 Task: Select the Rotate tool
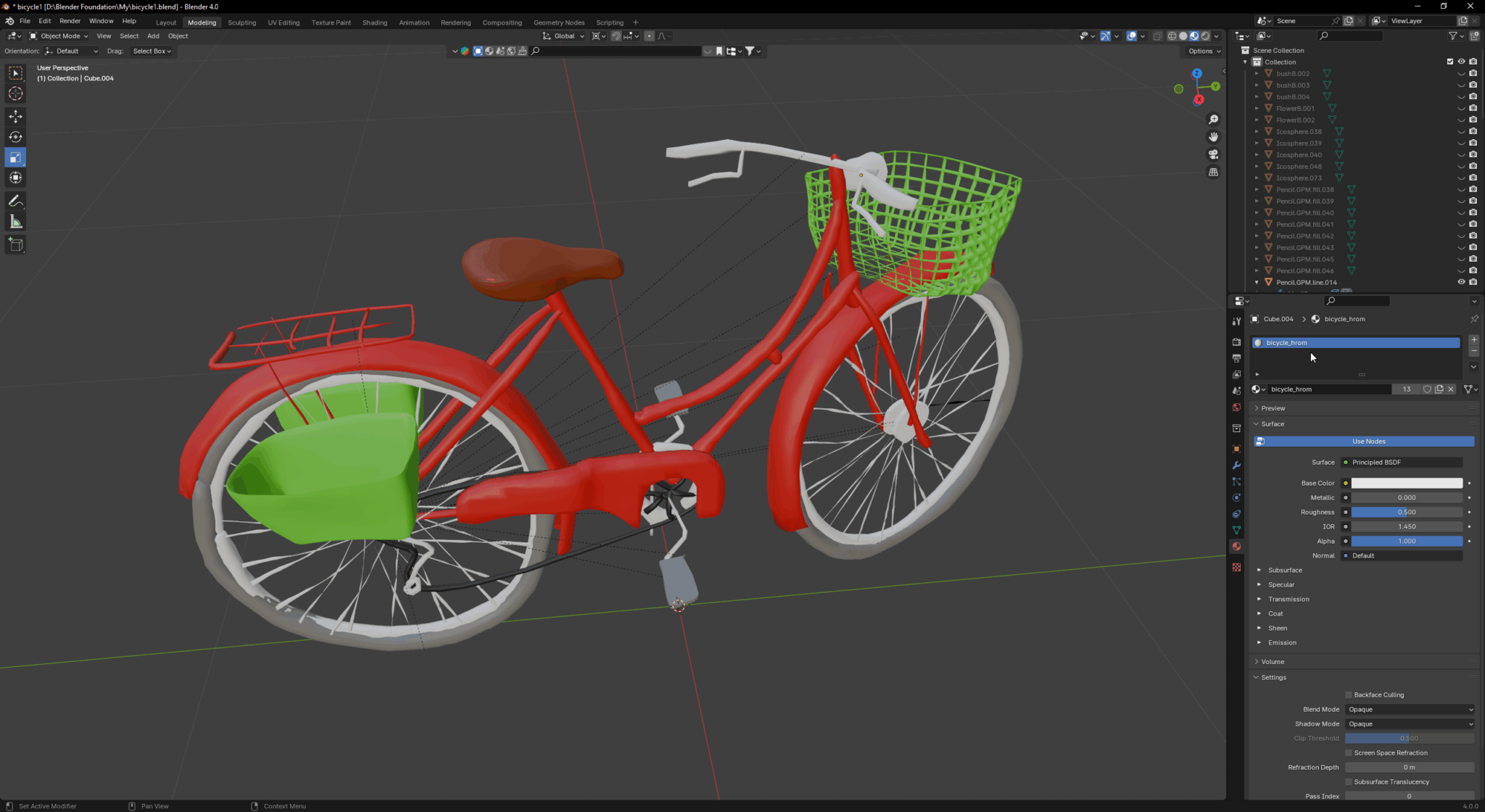click(15, 137)
